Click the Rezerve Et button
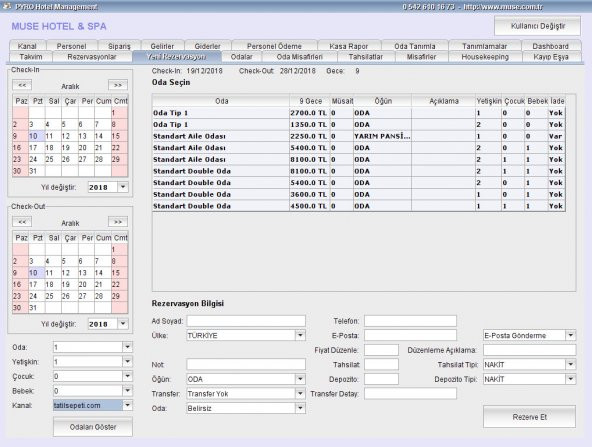 pyautogui.click(x=529, y=417)
